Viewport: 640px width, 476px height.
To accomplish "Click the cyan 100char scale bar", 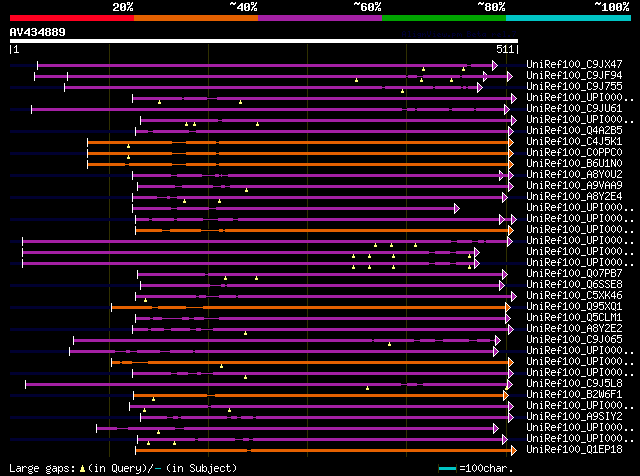I will tap(447, 468).
